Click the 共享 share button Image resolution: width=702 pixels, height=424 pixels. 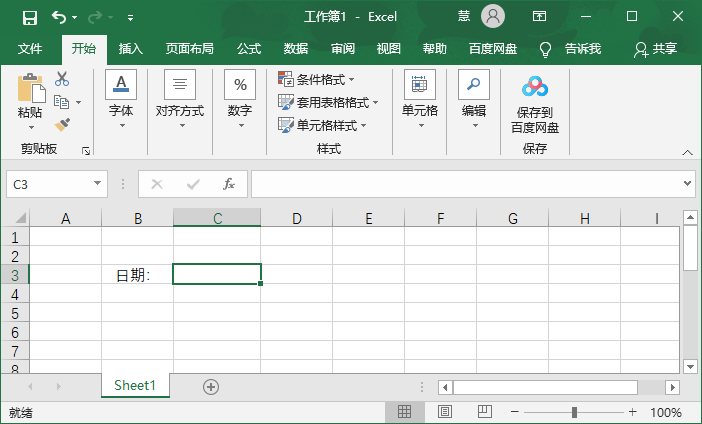point(656,48)
